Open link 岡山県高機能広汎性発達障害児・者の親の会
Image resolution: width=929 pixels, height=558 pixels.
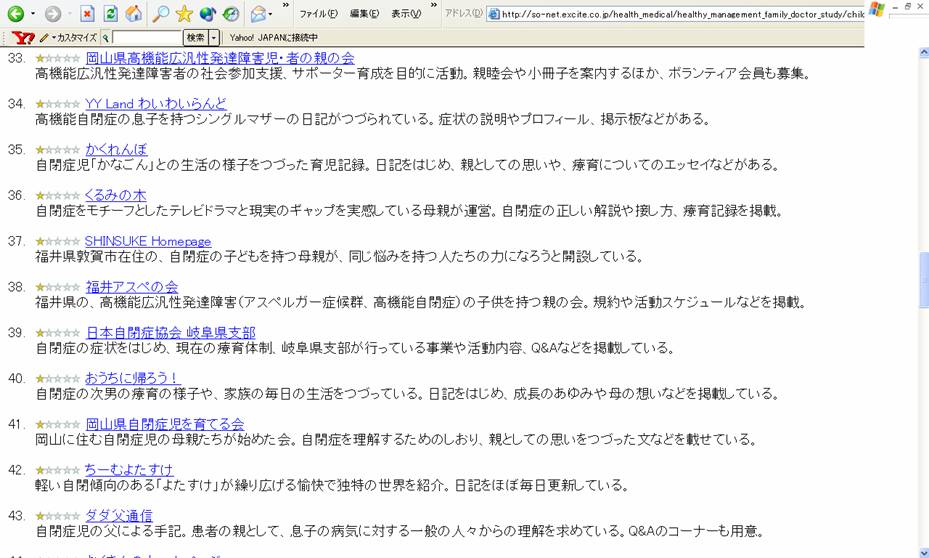220,58
